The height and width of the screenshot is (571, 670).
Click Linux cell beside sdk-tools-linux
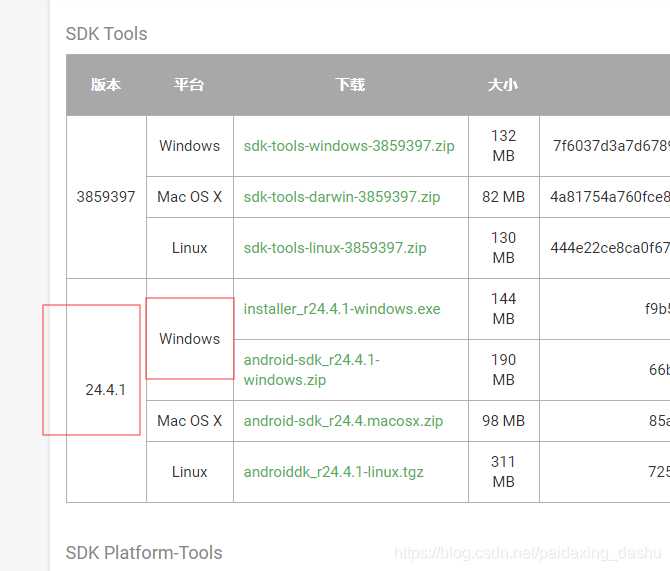190,248
